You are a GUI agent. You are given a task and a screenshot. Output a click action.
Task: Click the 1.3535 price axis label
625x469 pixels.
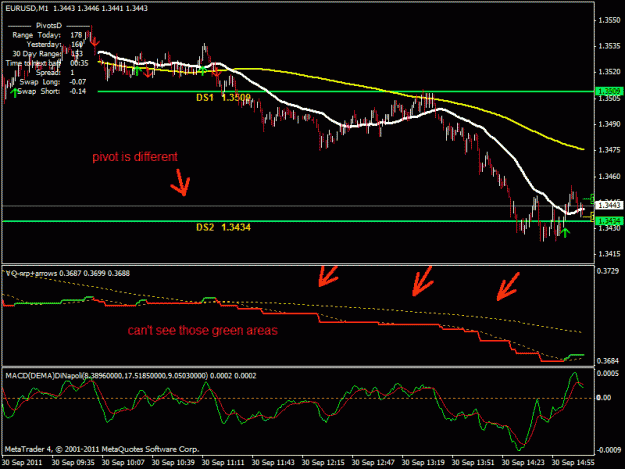click(x=609, y=46)
